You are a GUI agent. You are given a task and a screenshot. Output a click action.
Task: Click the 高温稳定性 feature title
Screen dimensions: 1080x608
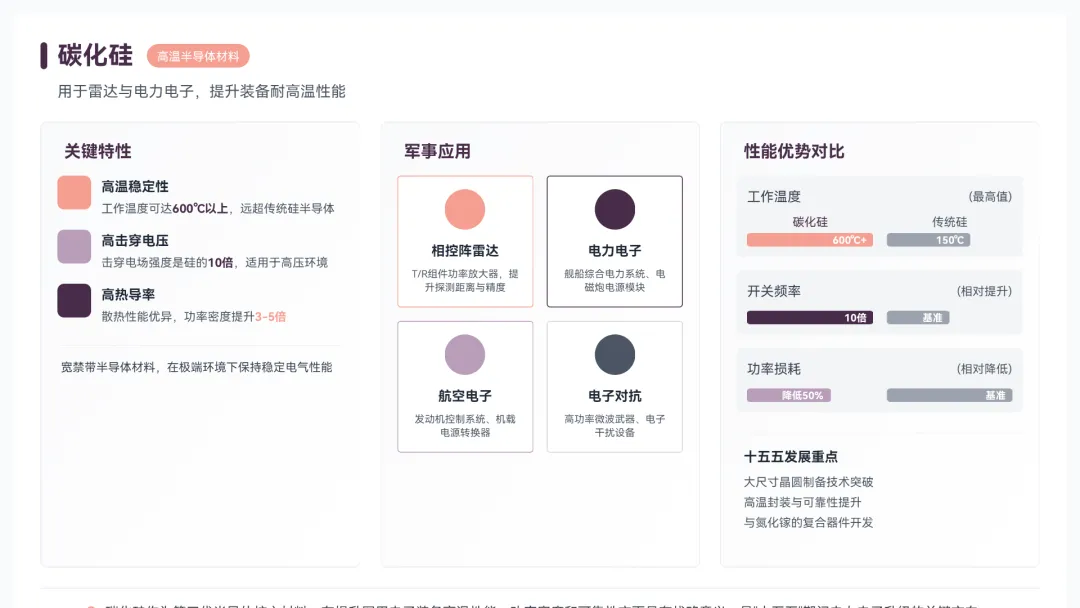coord(135,187)
